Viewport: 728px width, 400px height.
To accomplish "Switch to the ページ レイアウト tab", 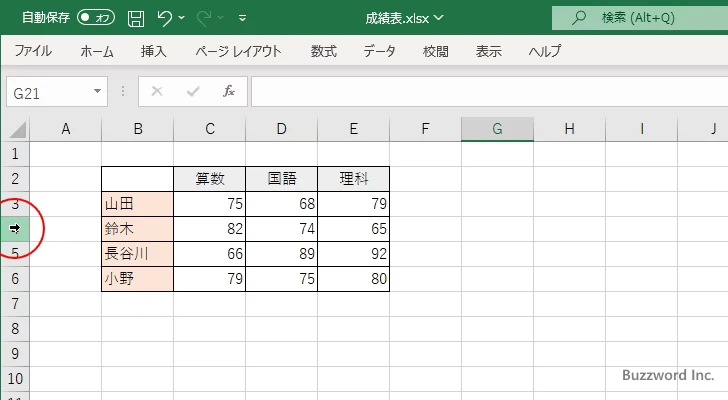I will pyautogui.click(x=238, y=51).
